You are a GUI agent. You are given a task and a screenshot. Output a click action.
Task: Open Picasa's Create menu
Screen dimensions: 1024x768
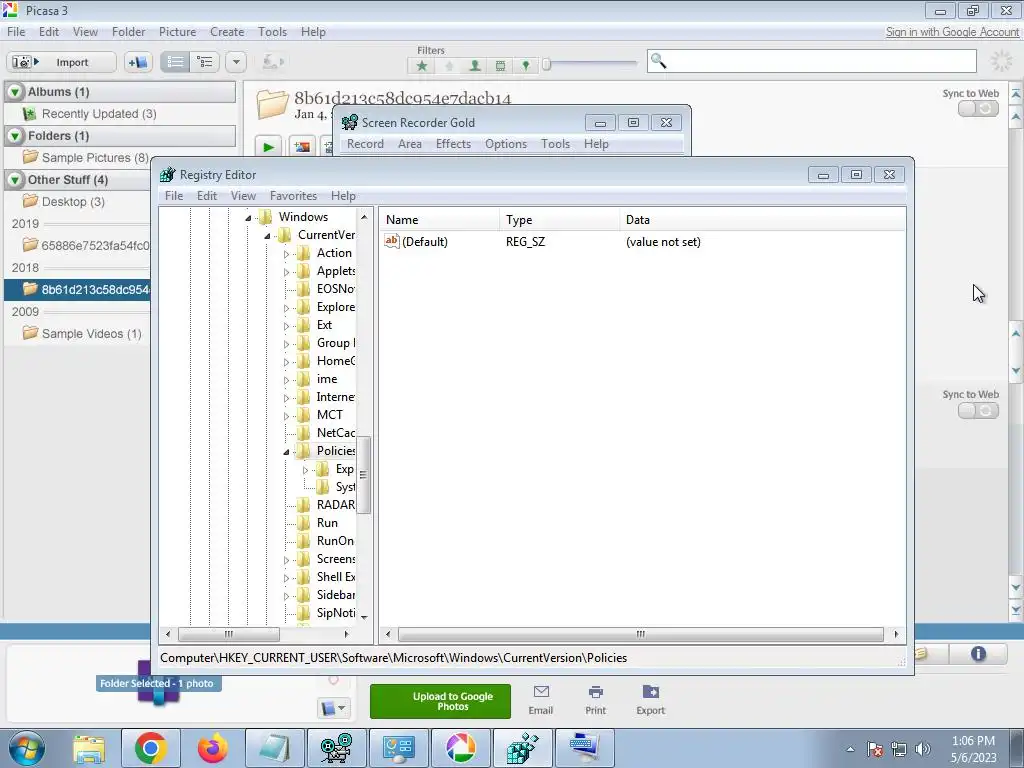pyautogui.click(x=227, y=32)
